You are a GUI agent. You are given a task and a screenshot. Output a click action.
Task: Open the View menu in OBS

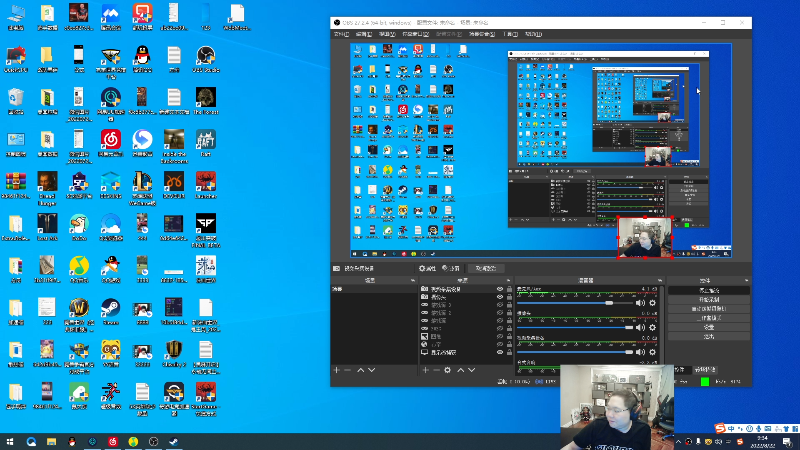tap(387, 34)
